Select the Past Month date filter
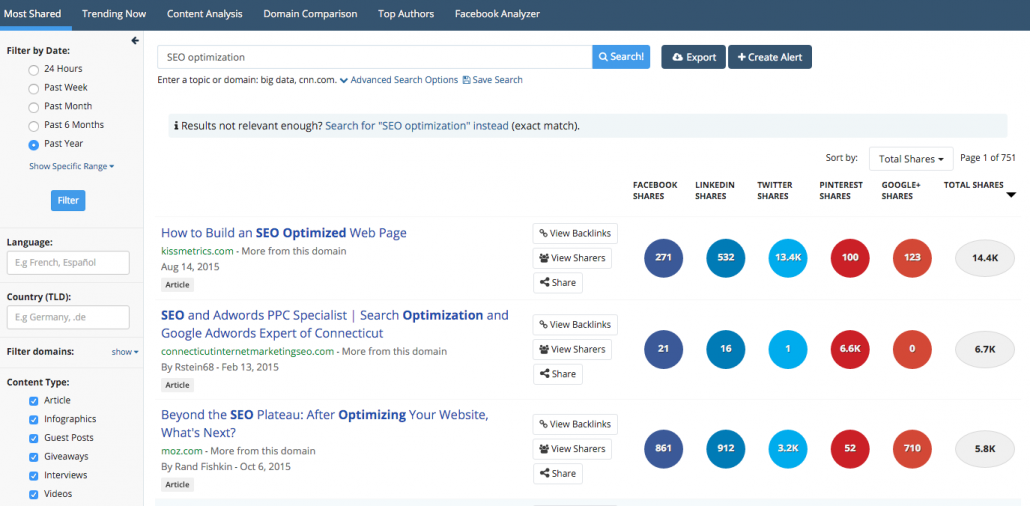This screenshot has height=506, width=1030. point(34,106)
